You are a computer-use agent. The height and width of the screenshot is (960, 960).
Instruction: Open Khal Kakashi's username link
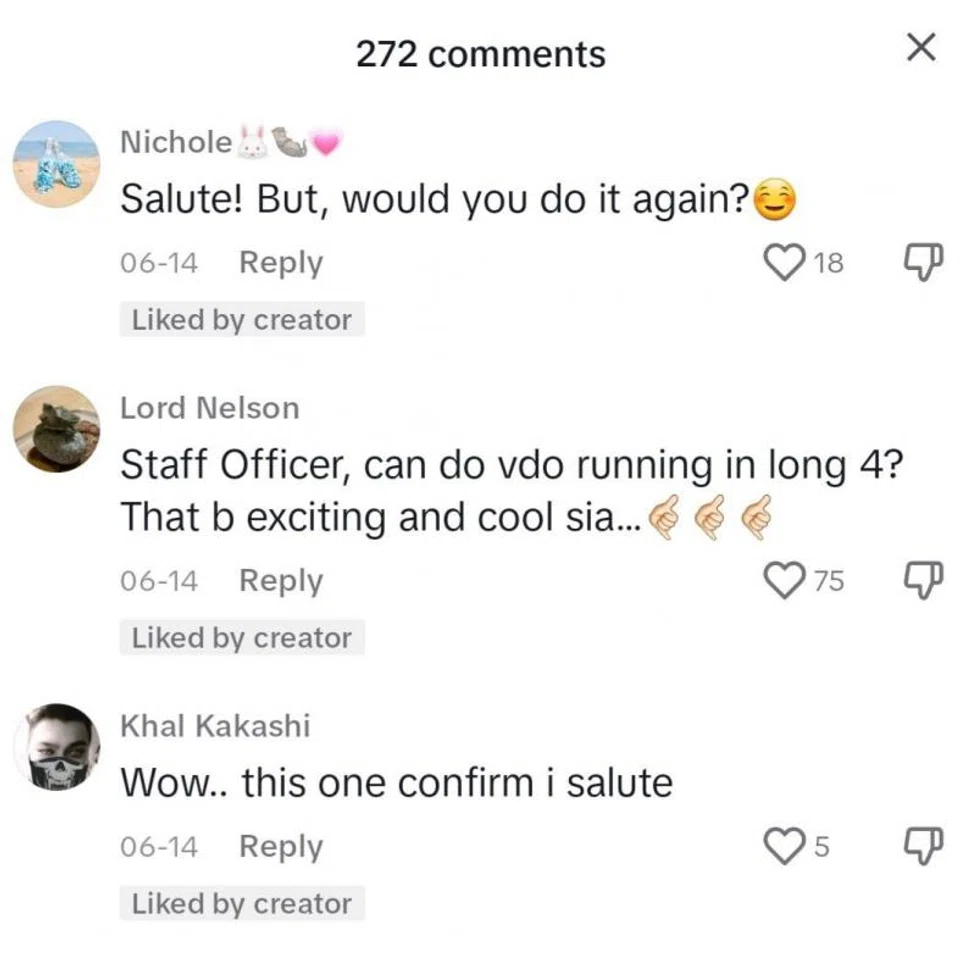pyautogui.click(x=215, y=726)
